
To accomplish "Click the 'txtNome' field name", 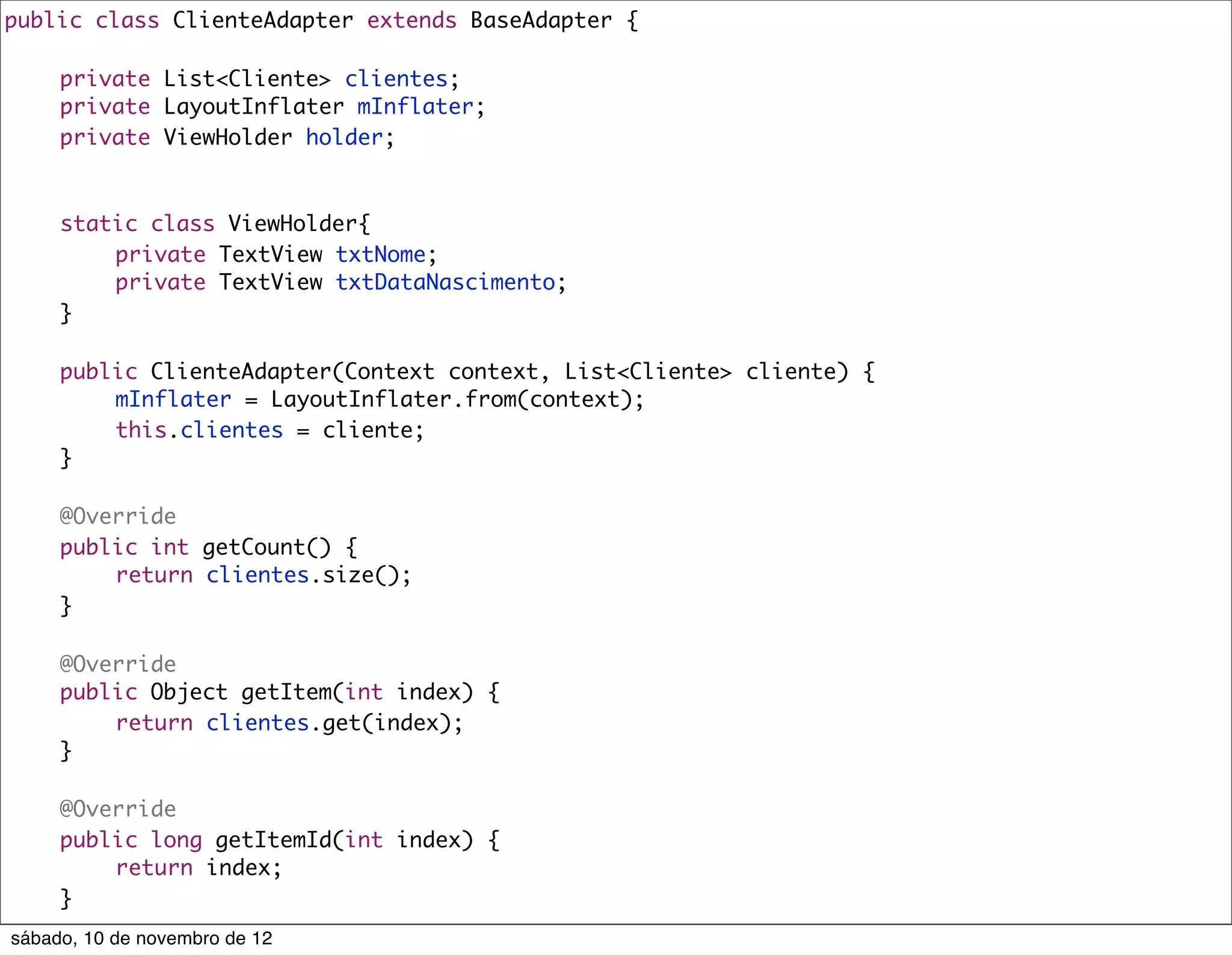I will point(381,255).
